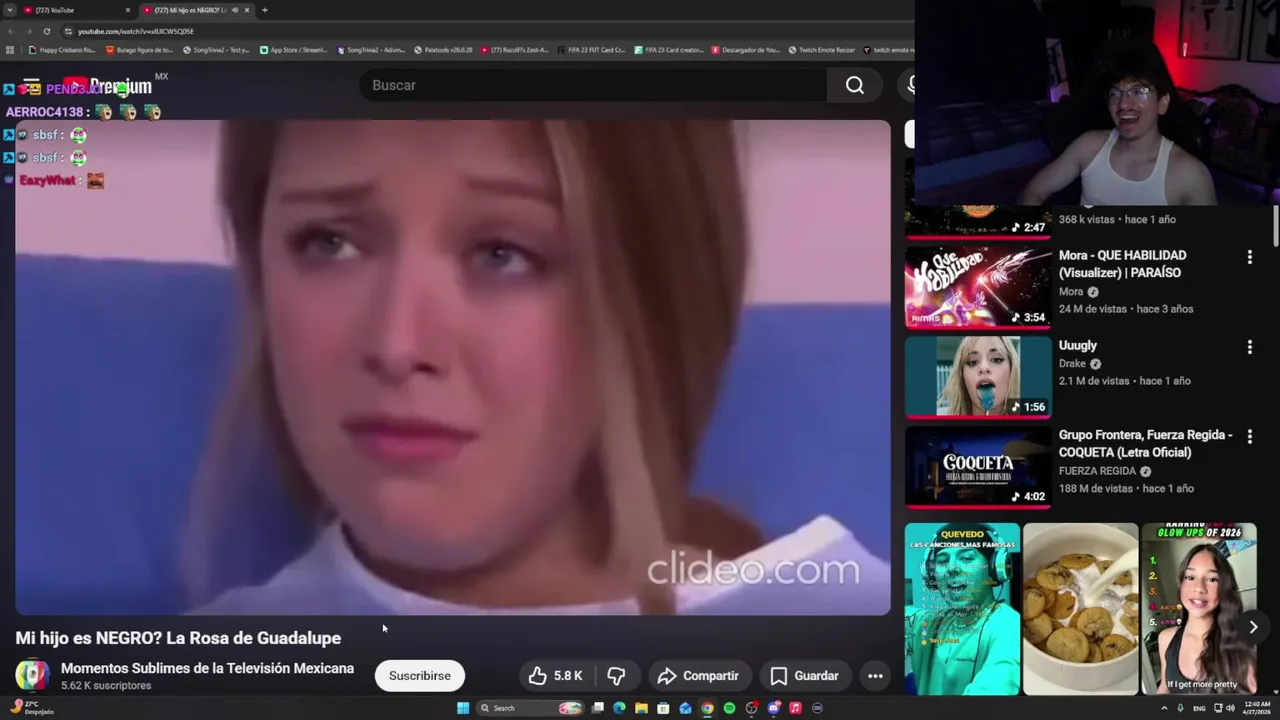Open the FIFA 23 FUT Card Cr... bookmark
Screen dimensions: 1280x720
[x=592, y=50]
